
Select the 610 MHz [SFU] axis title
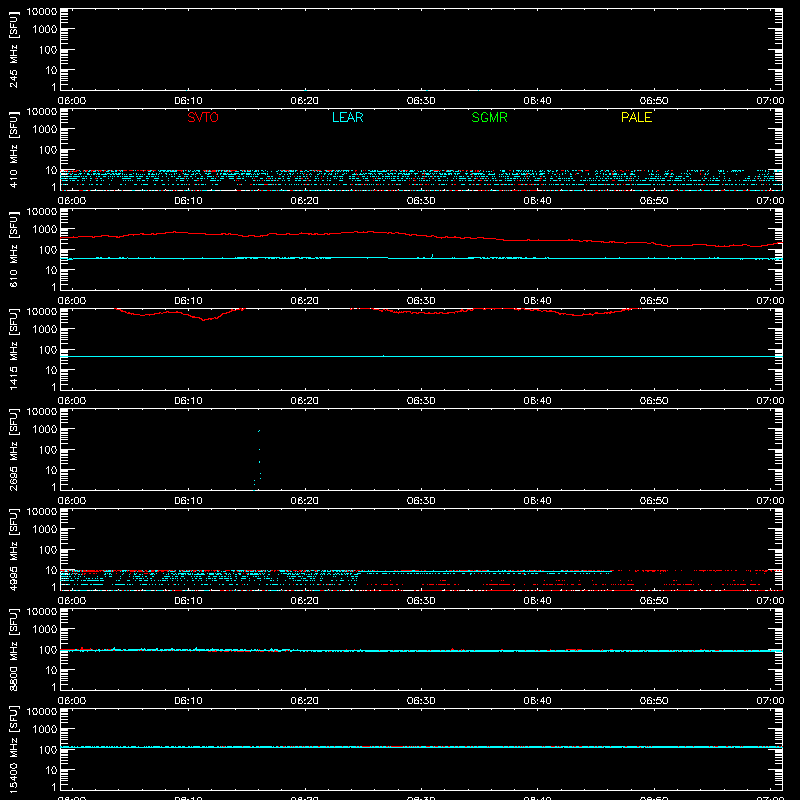13,249
